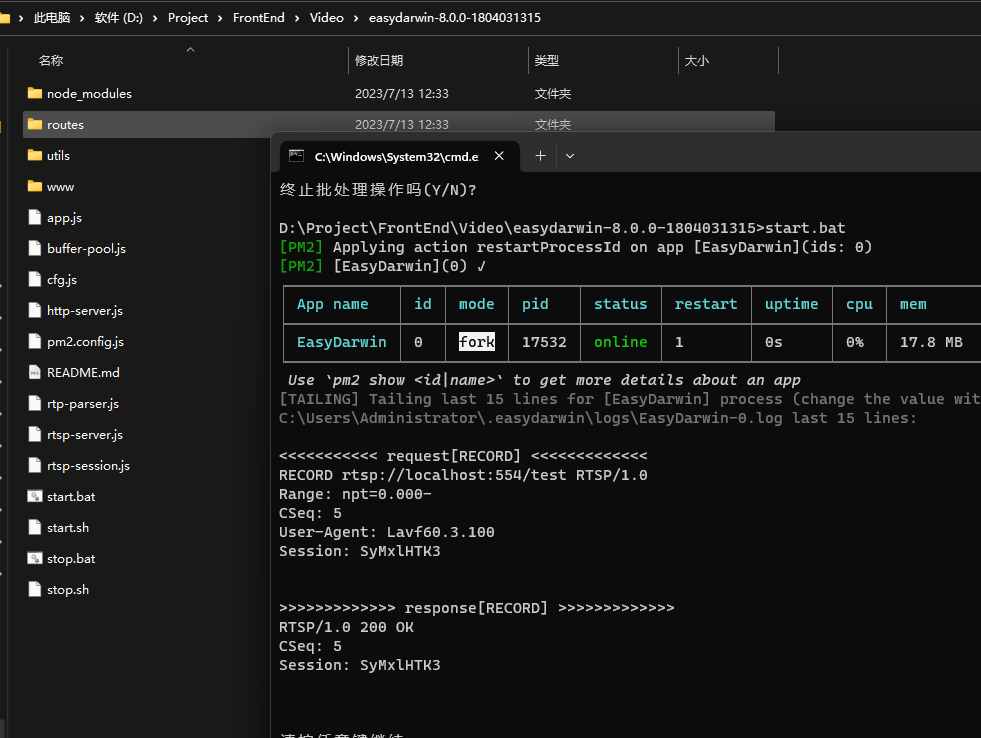Click the stop.bat batch file icon

35,559
